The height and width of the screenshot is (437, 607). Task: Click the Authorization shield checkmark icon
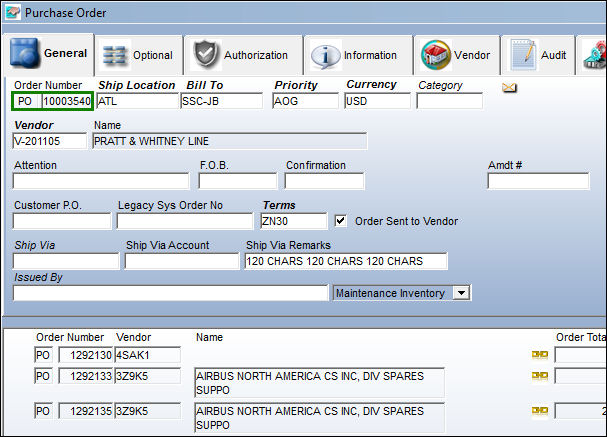pos(206,55)
